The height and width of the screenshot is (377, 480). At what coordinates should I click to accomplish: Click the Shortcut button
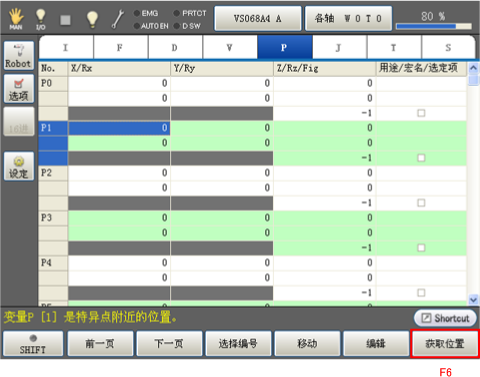point(445,318)
